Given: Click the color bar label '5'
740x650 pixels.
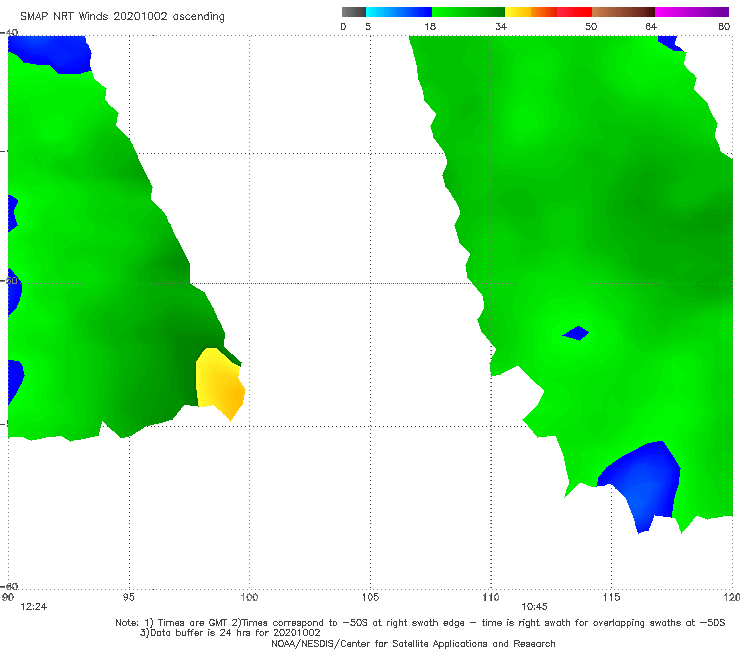Looking at the screenshot, I should click(x=368, y=27).
